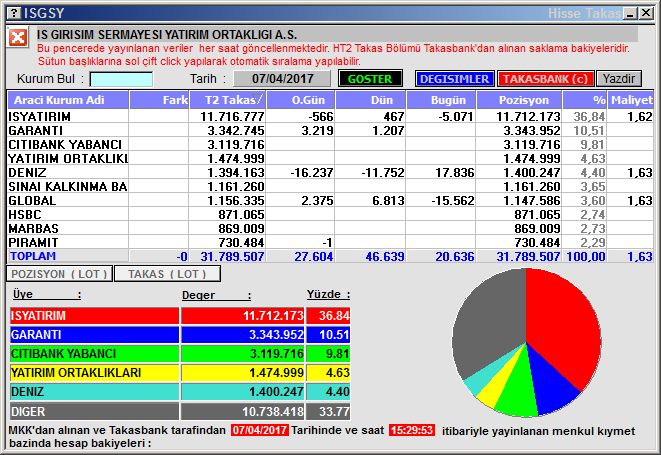The image size is (661, 455).
Task: Switch to TAKAS ( LOT ) tab
Action: point(167,274)
